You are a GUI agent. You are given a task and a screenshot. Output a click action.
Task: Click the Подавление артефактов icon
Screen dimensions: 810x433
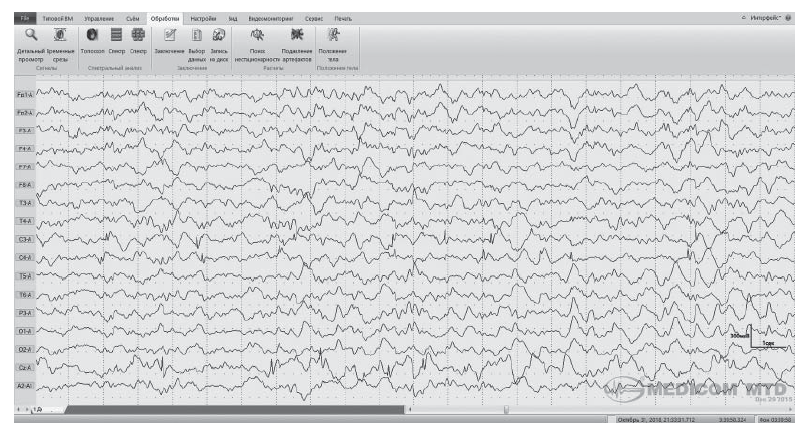[297, 35]
